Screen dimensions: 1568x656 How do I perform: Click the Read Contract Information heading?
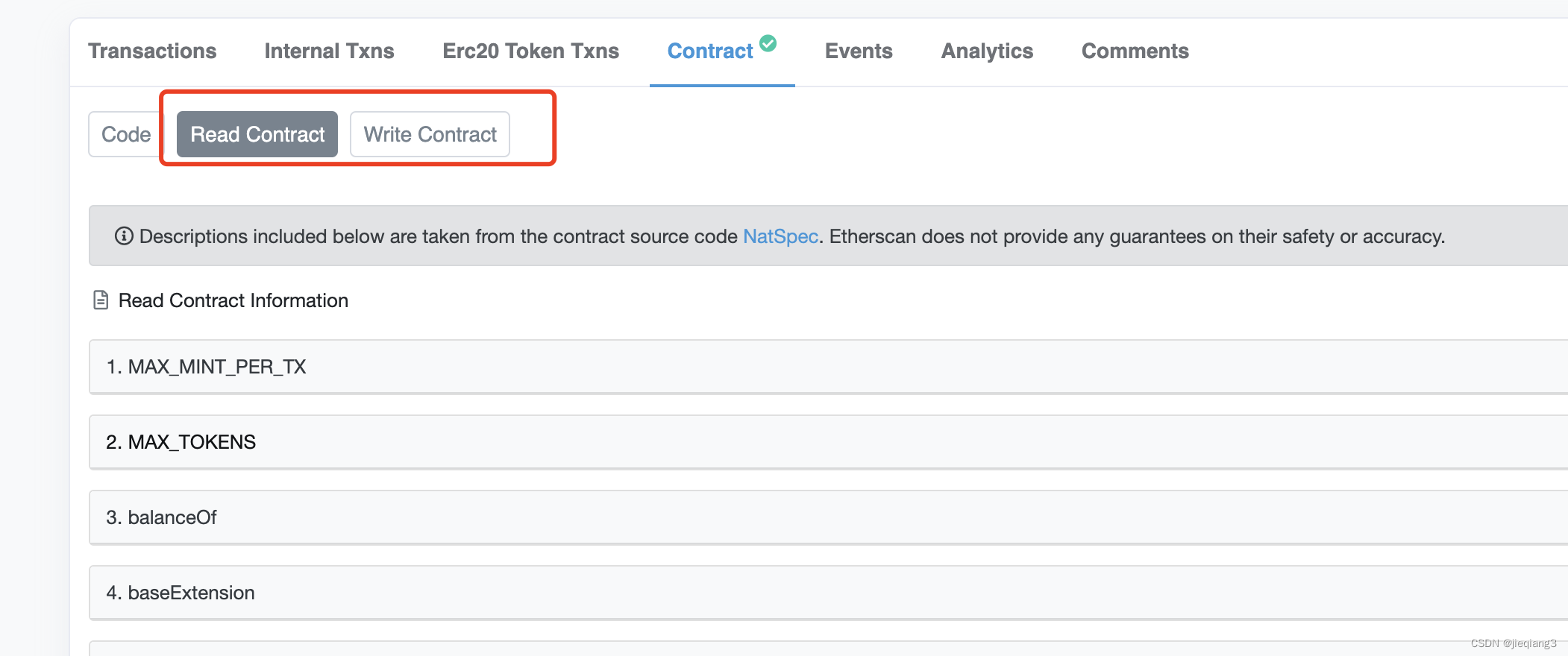[233, 300]
